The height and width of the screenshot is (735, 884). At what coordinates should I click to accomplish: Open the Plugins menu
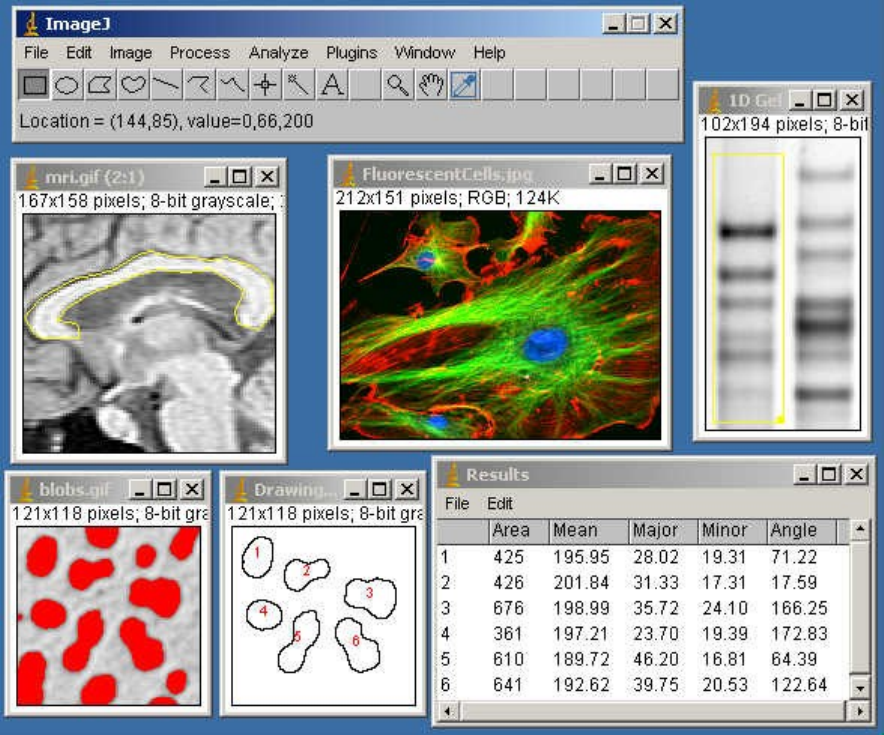[x=351, y=53]
